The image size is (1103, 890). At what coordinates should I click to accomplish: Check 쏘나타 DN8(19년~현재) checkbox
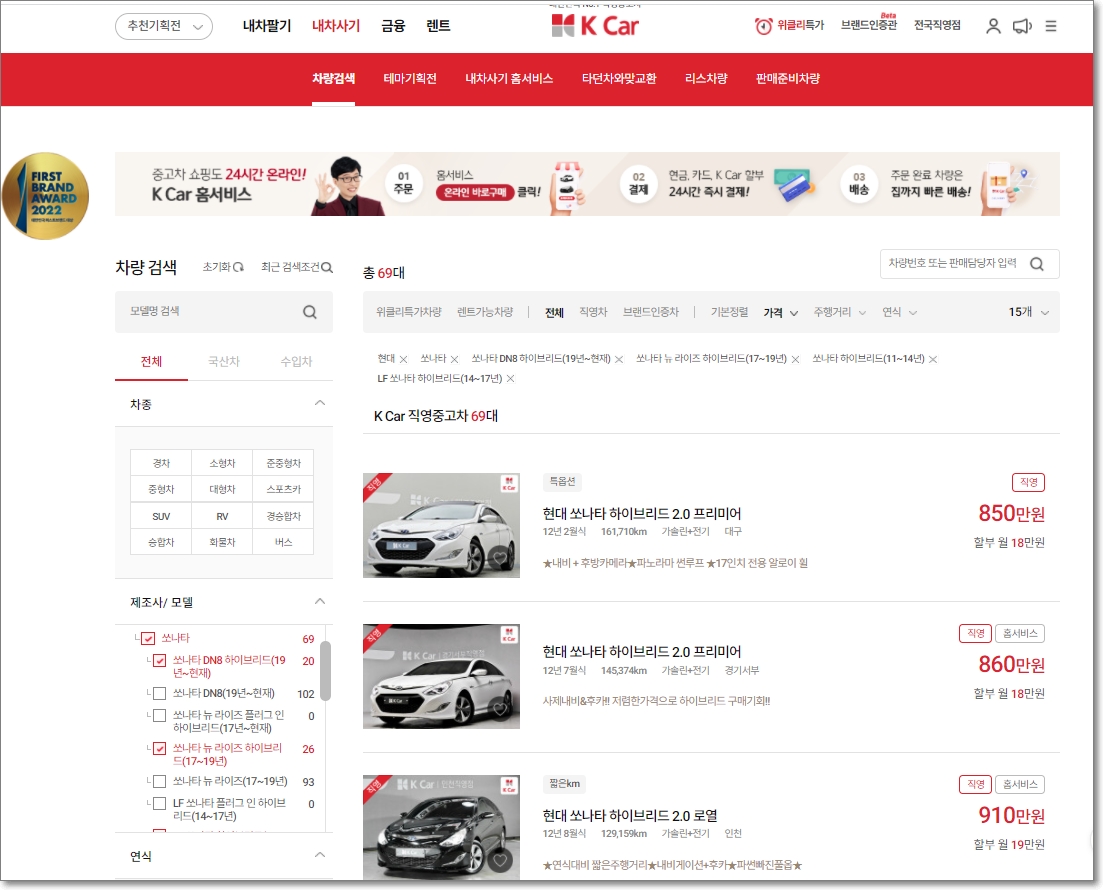point(160,694)
